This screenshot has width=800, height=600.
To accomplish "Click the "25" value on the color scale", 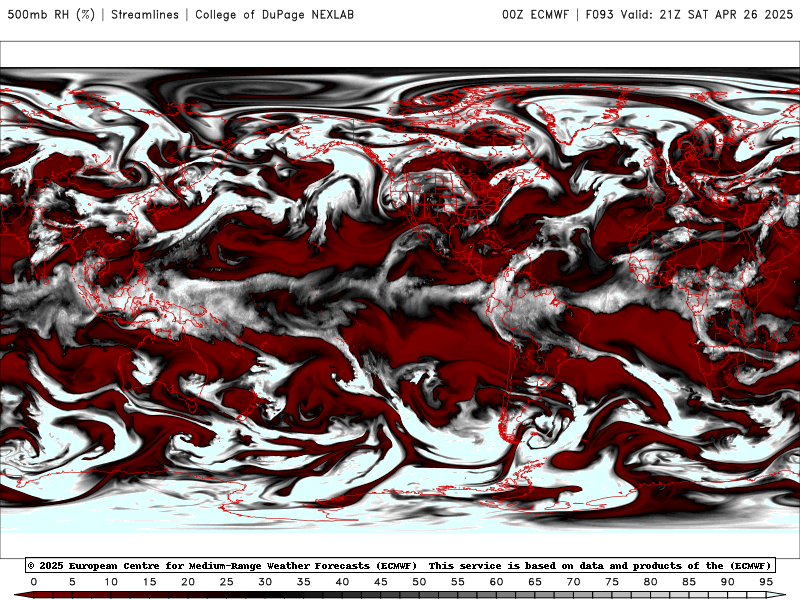I will [x=227, y=582].
